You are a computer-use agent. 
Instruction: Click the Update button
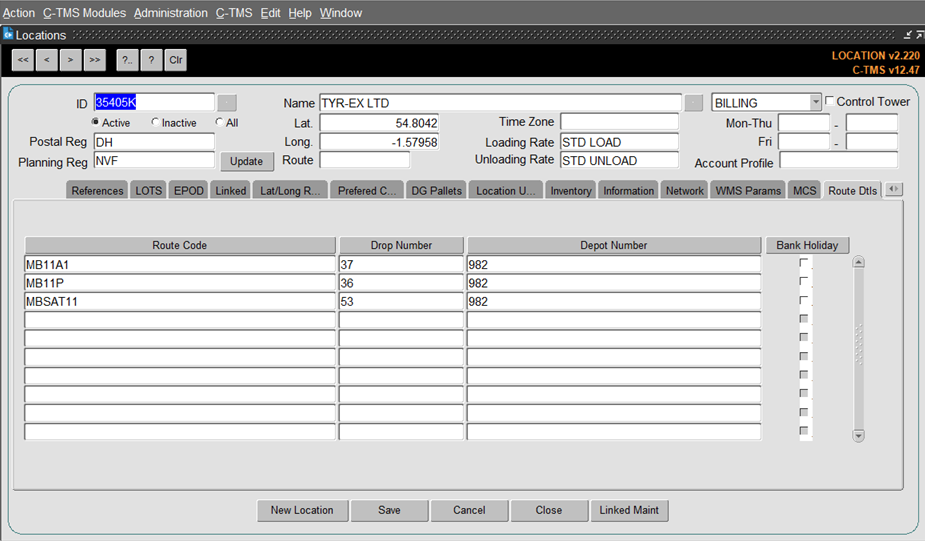(247, 161)
